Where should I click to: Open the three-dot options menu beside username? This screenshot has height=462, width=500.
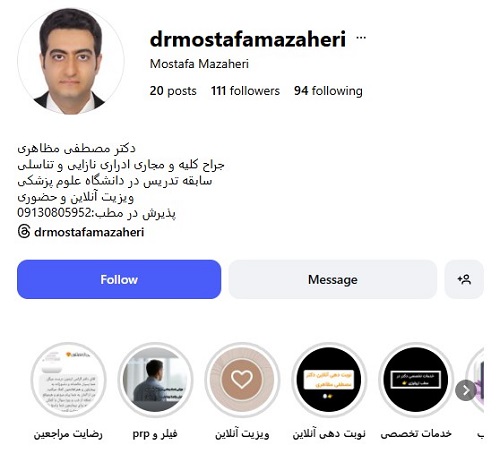361,38
